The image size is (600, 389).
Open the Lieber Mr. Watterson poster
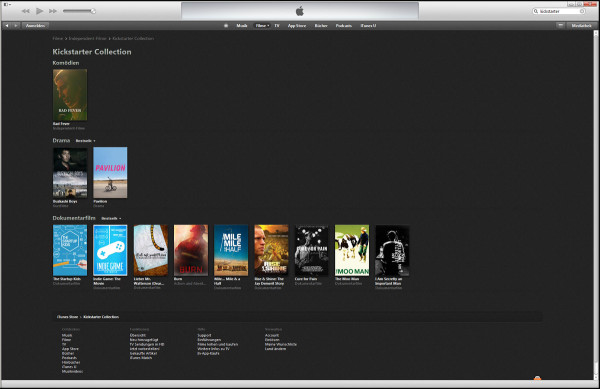pos(151,250)
